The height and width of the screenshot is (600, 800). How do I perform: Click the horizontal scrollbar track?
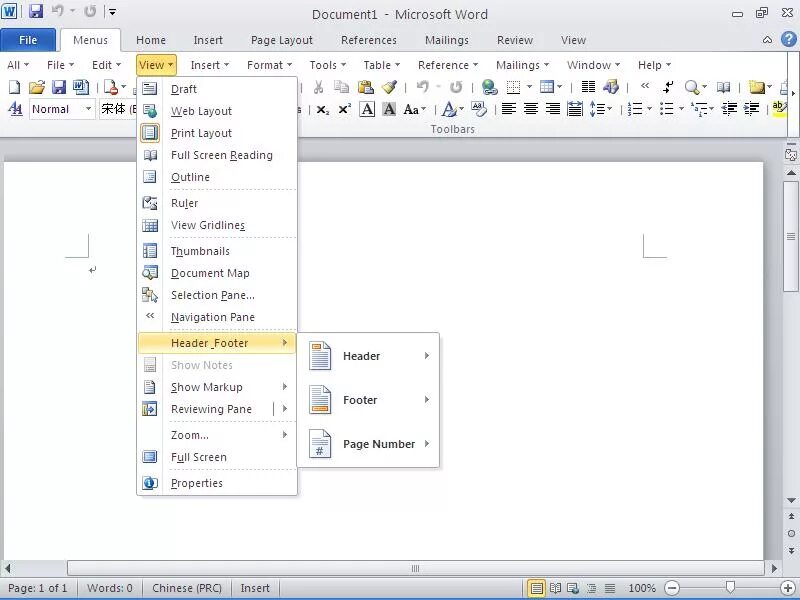[415, 568]
